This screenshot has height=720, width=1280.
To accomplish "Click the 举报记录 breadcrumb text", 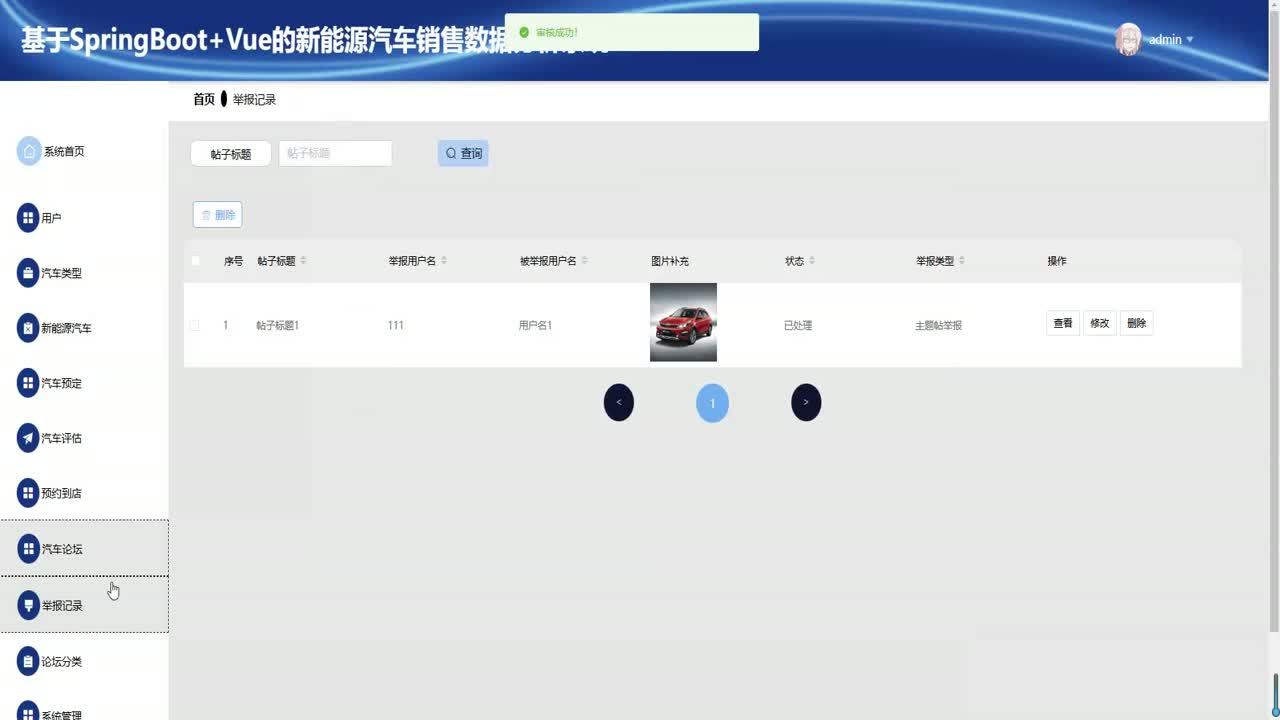I will pyautogui.click(x=254, y=100).
